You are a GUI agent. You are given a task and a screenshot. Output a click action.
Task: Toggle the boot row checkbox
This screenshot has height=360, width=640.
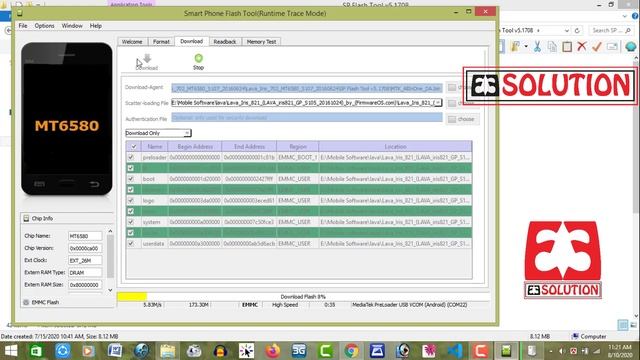pyautogui.click(x=131, y=179)
